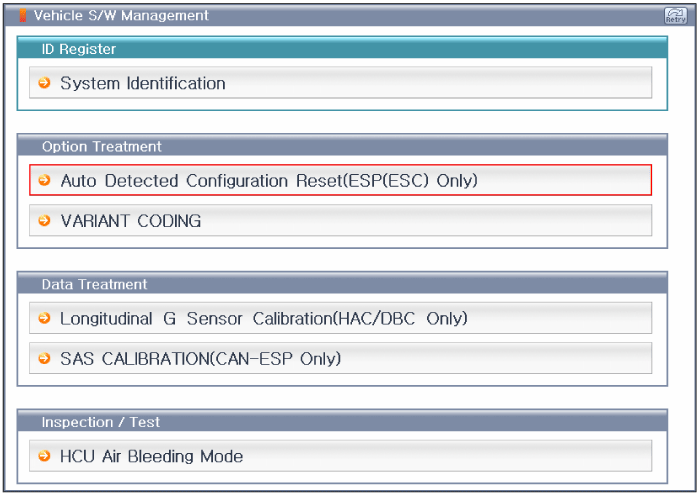Click the Retry icon in title bar
The width and height of the screenshot is (700, 495).
(675, 16)
